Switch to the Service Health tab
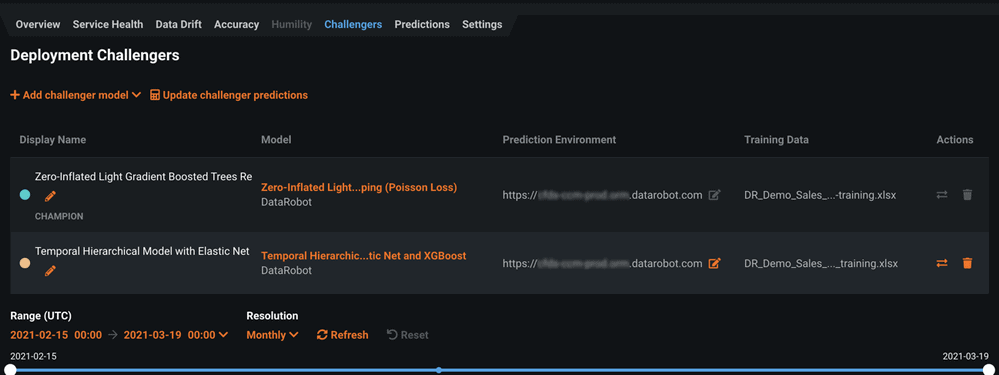This screenshot has width=999, height=375. click(108, 24)
